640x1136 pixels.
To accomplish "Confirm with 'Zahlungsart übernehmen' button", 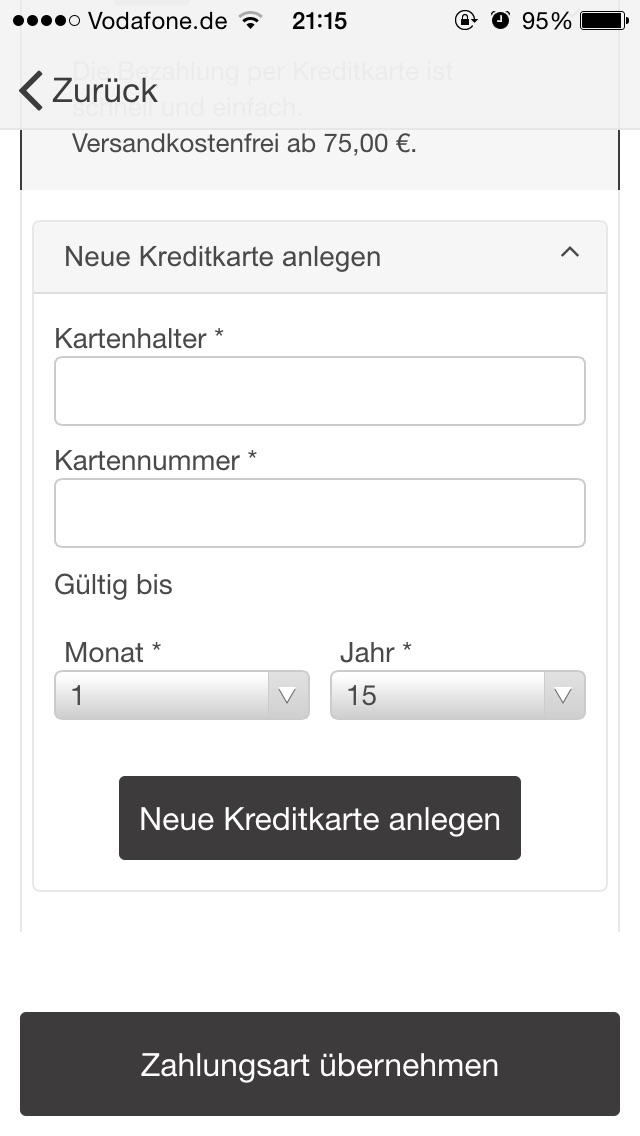I will tap(320, 1064).
